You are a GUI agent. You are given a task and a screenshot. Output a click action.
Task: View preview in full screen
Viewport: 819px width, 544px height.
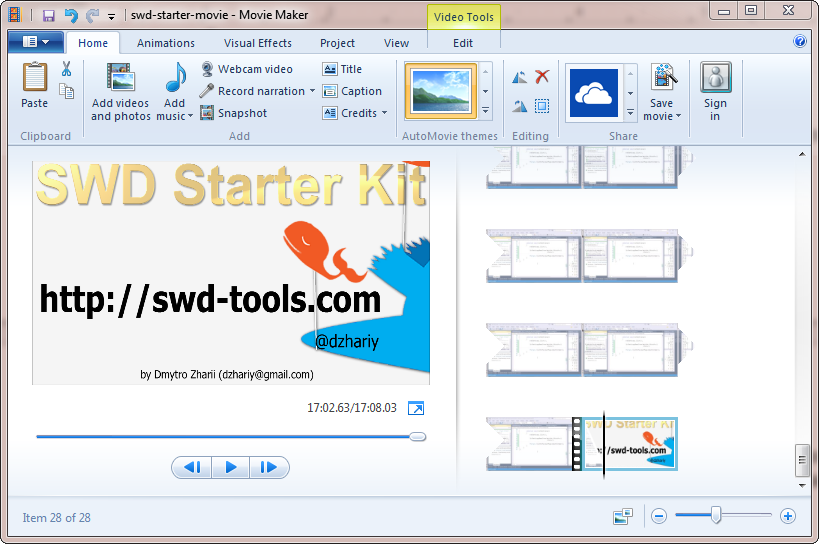point(416,408)
